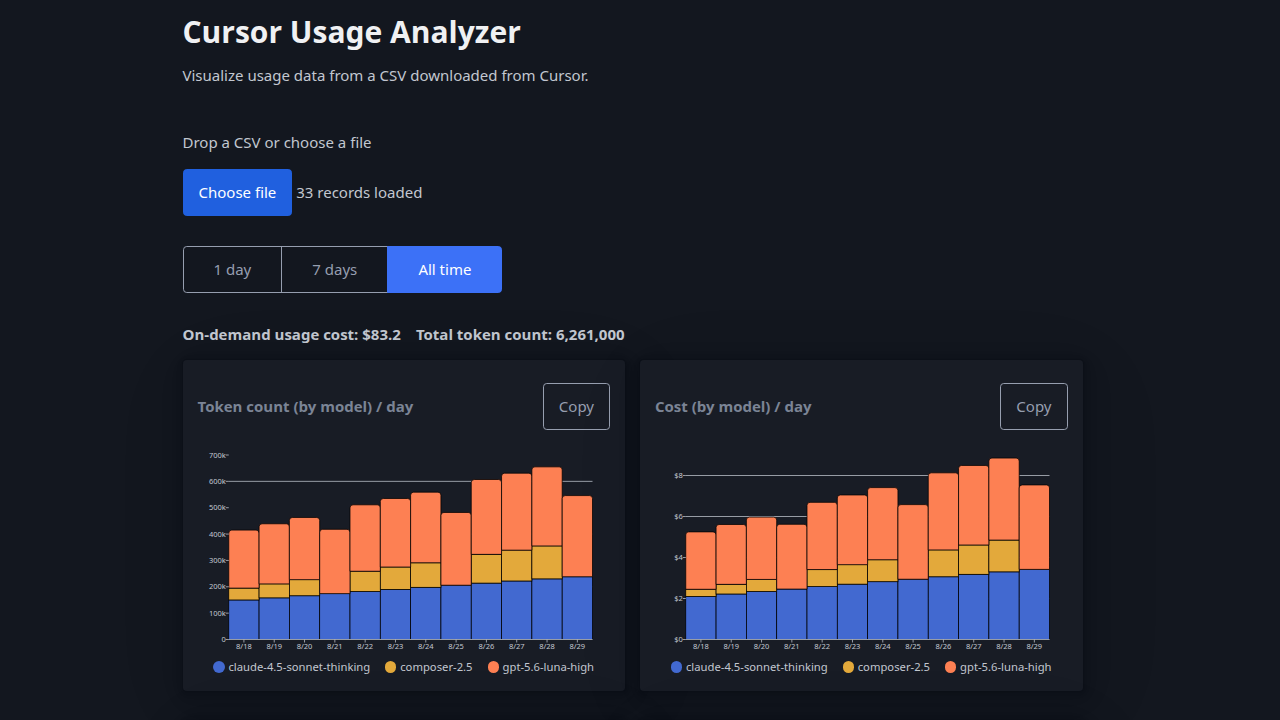This screenshot has height=720, width=1280.
Task: Toggle gpt-5.6-luna-high legend in Token count chart
Action: tap(541, 667)
